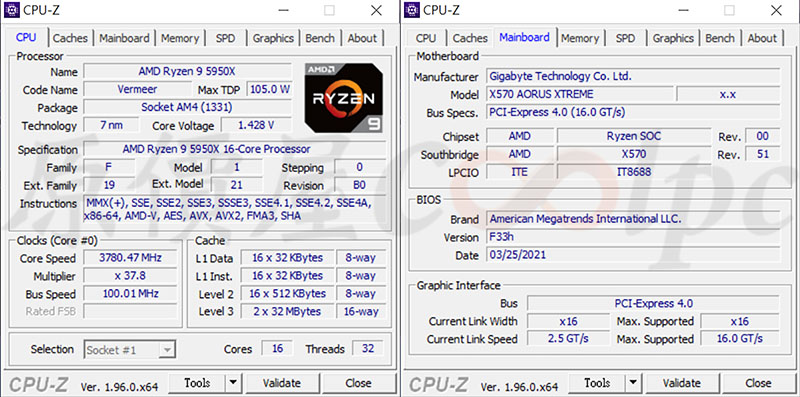Open the Bench tab in right window
Screen dimensions: 800x397
point(720,38)
